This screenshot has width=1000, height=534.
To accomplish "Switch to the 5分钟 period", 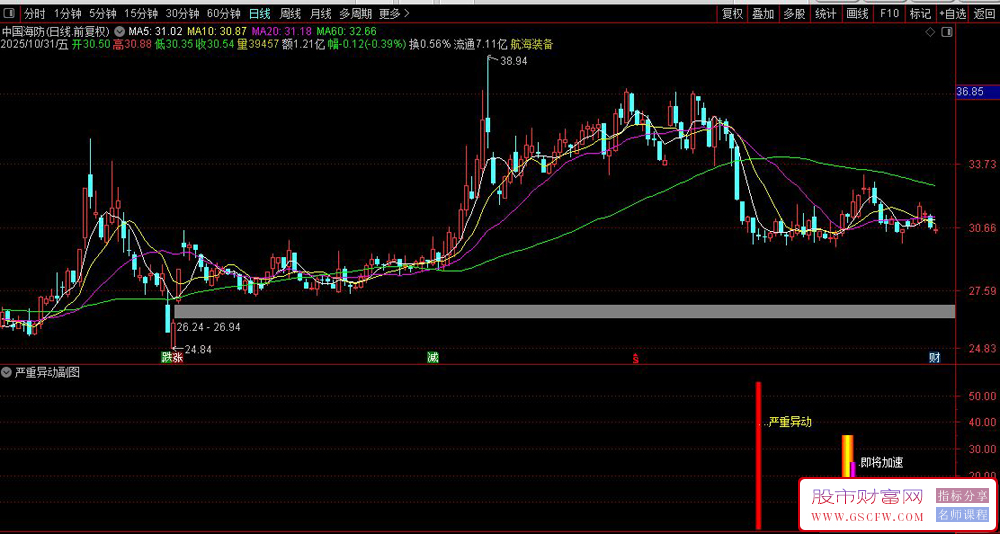I will [x=103, y=13].
